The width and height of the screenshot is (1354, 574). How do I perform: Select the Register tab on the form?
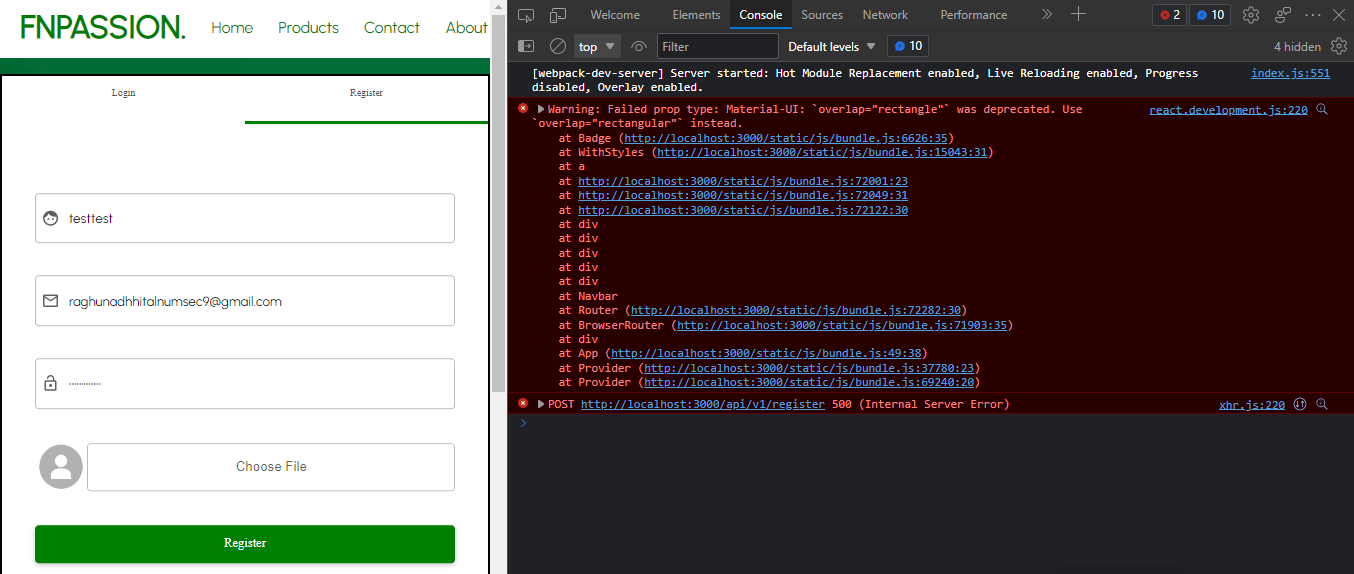(366, 93)
